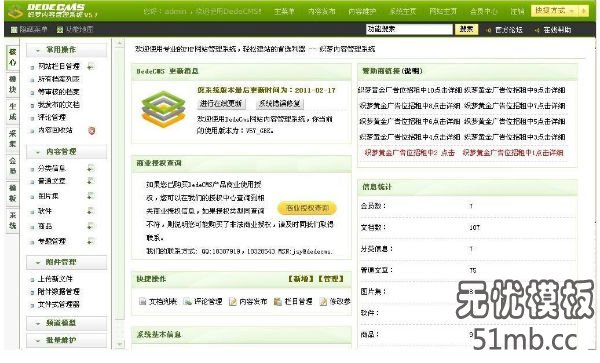Open the 快捷方式 dropdown

coord(555,11)
